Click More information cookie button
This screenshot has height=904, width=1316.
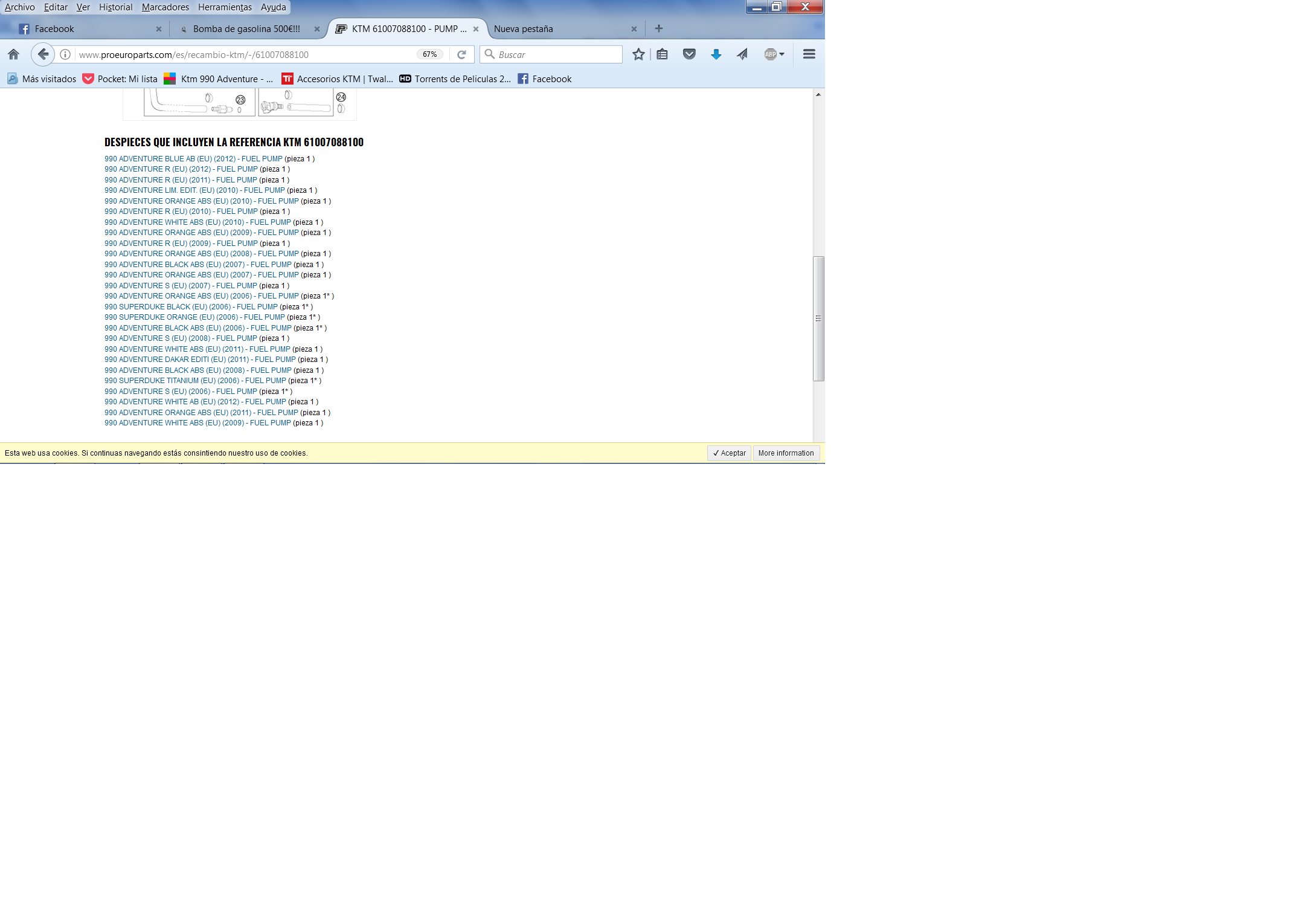coord(786,453)
